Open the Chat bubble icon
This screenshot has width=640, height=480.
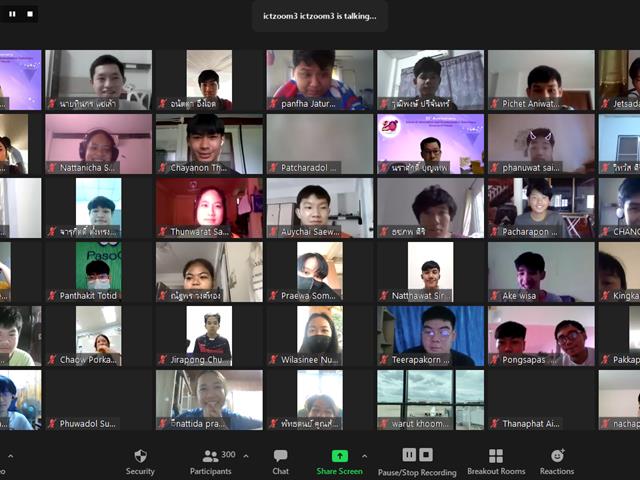tap(280, 456)
